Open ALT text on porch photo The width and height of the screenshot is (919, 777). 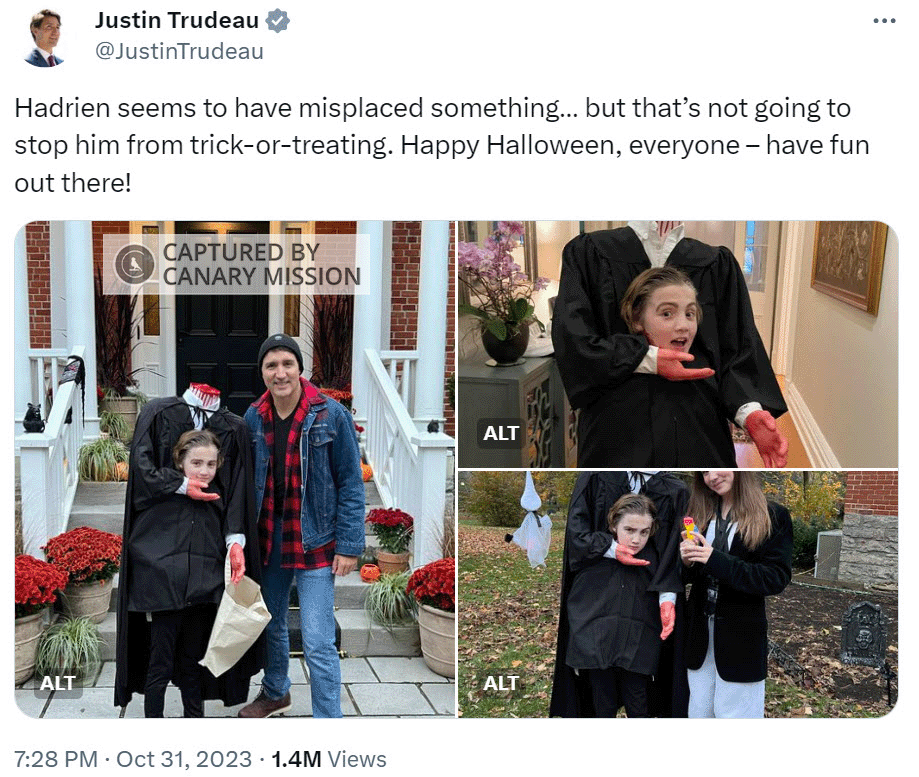pos(57,683)
